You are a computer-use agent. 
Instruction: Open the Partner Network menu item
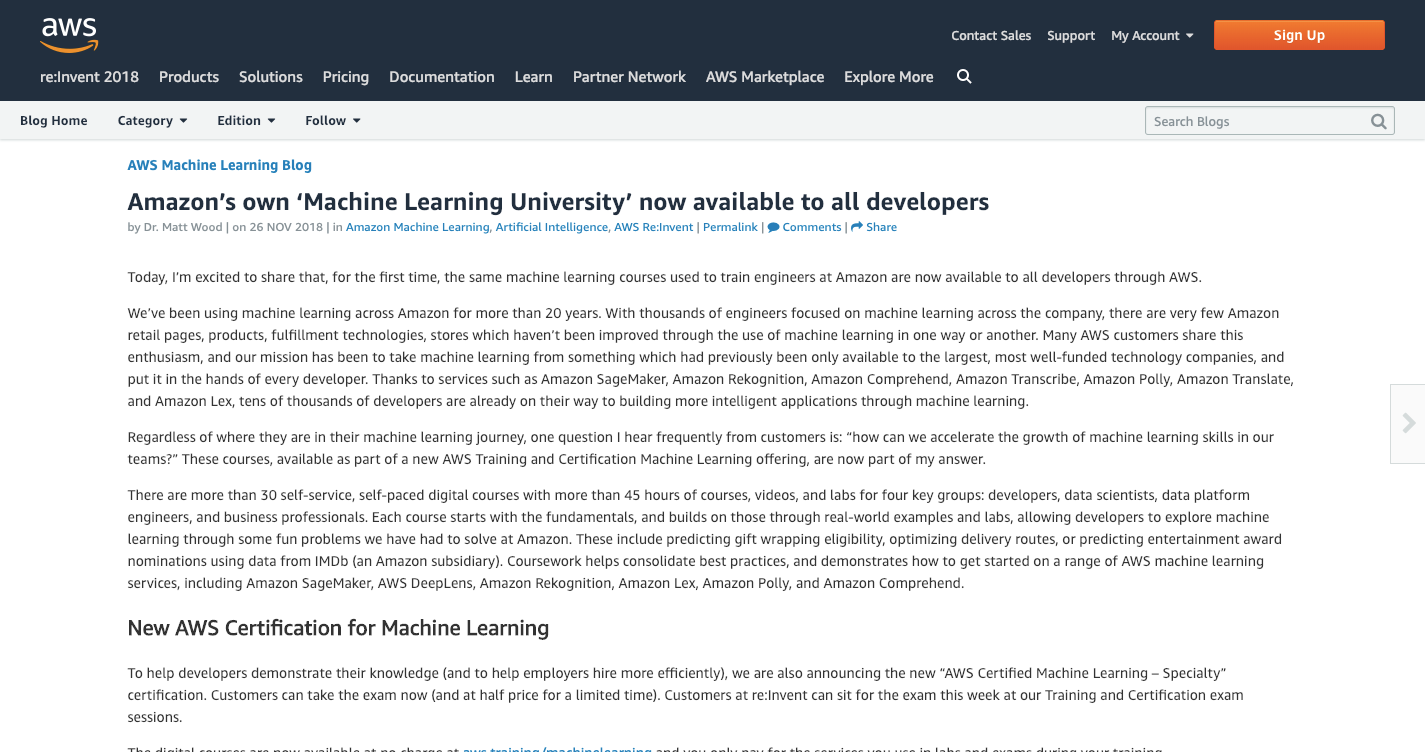click(x=629, y=77)
